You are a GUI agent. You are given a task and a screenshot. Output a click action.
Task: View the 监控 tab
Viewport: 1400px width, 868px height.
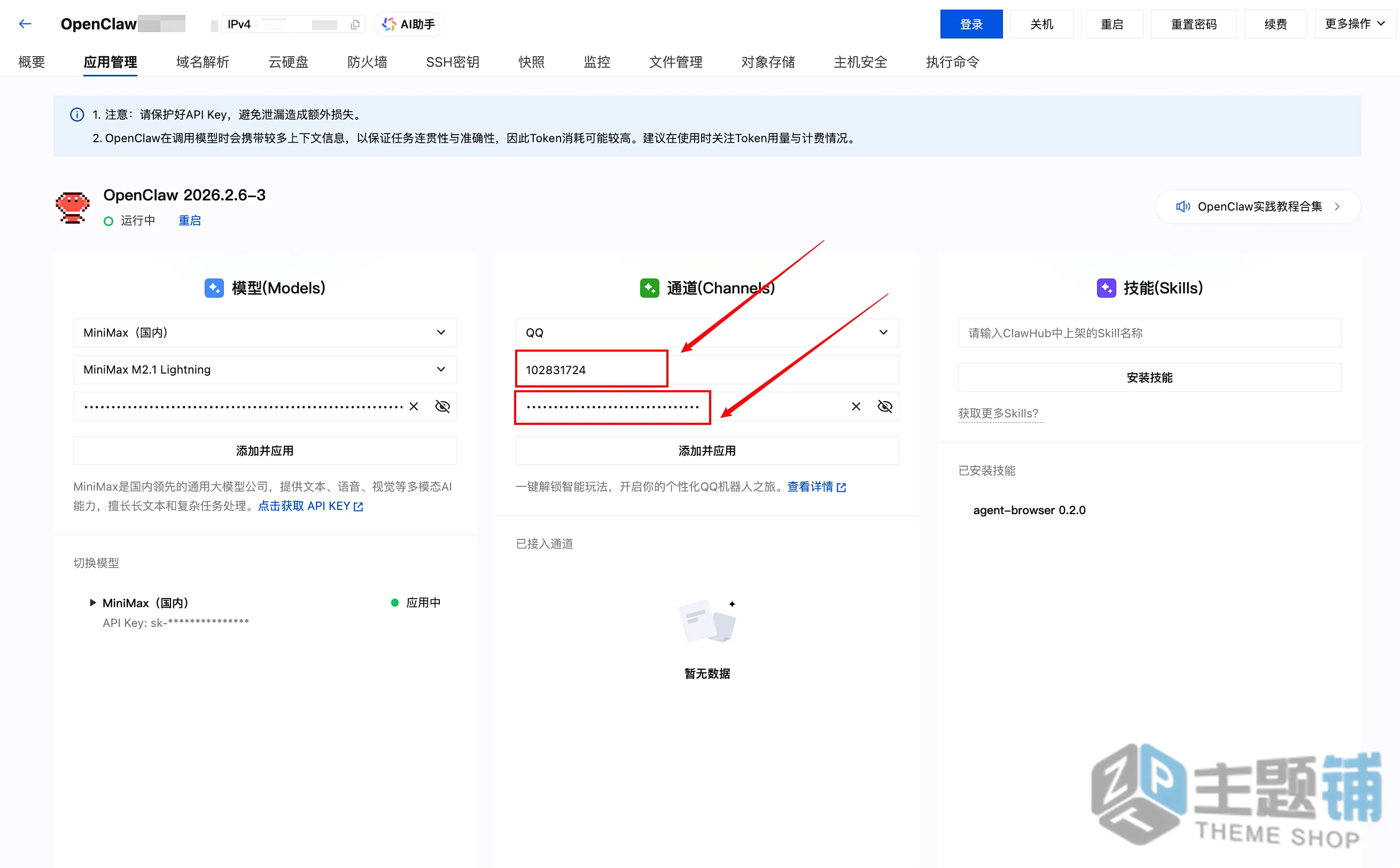tap(597, 62)
